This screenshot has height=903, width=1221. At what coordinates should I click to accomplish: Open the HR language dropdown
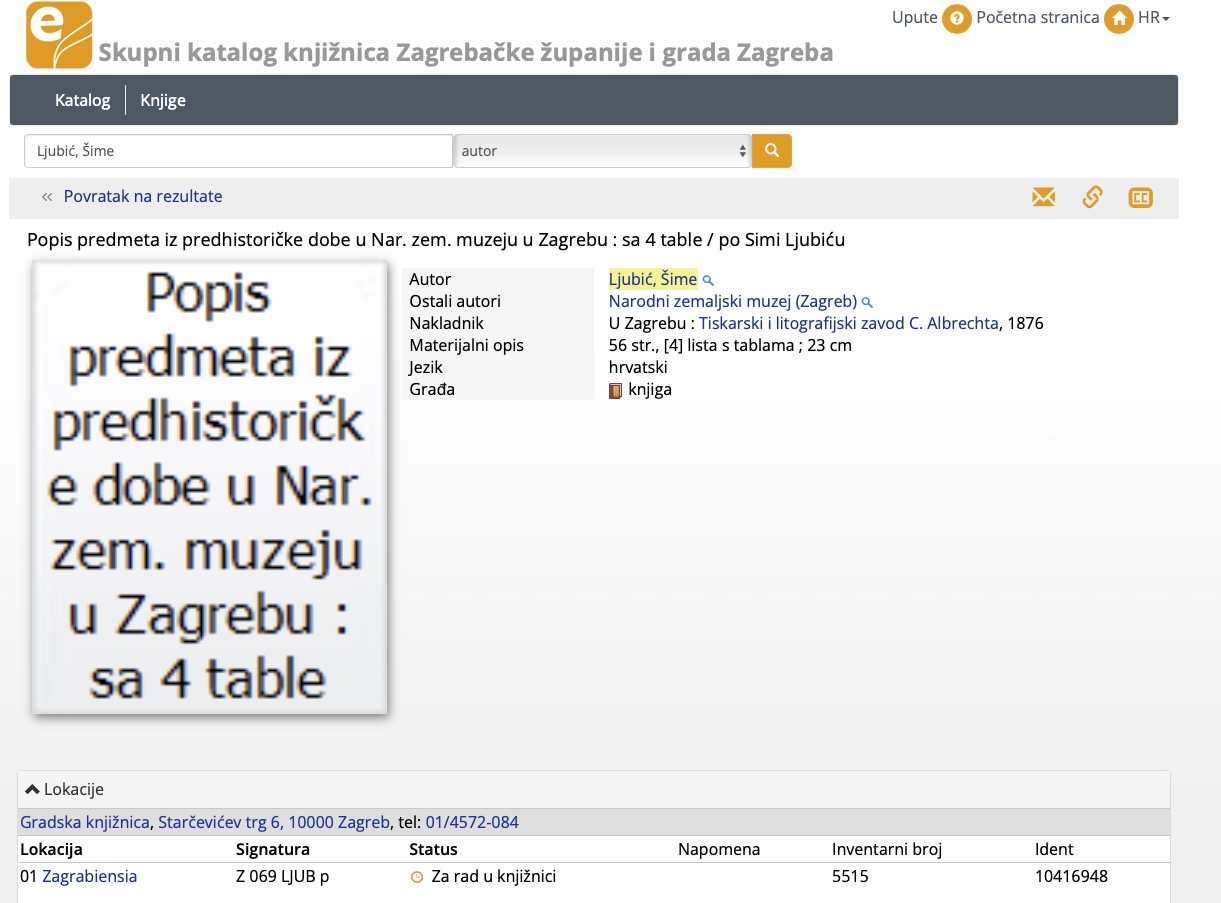[x=1154, y=18]
